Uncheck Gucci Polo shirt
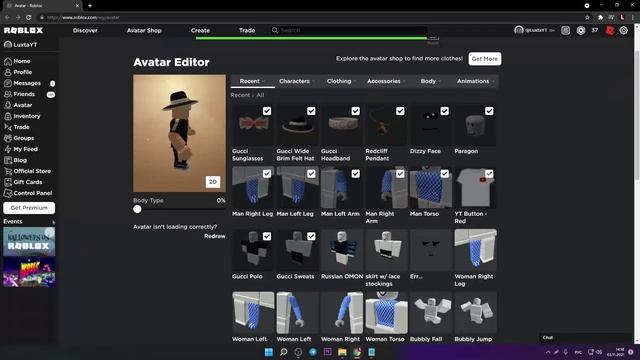The image size is (640, 360). tap(267, 236)
